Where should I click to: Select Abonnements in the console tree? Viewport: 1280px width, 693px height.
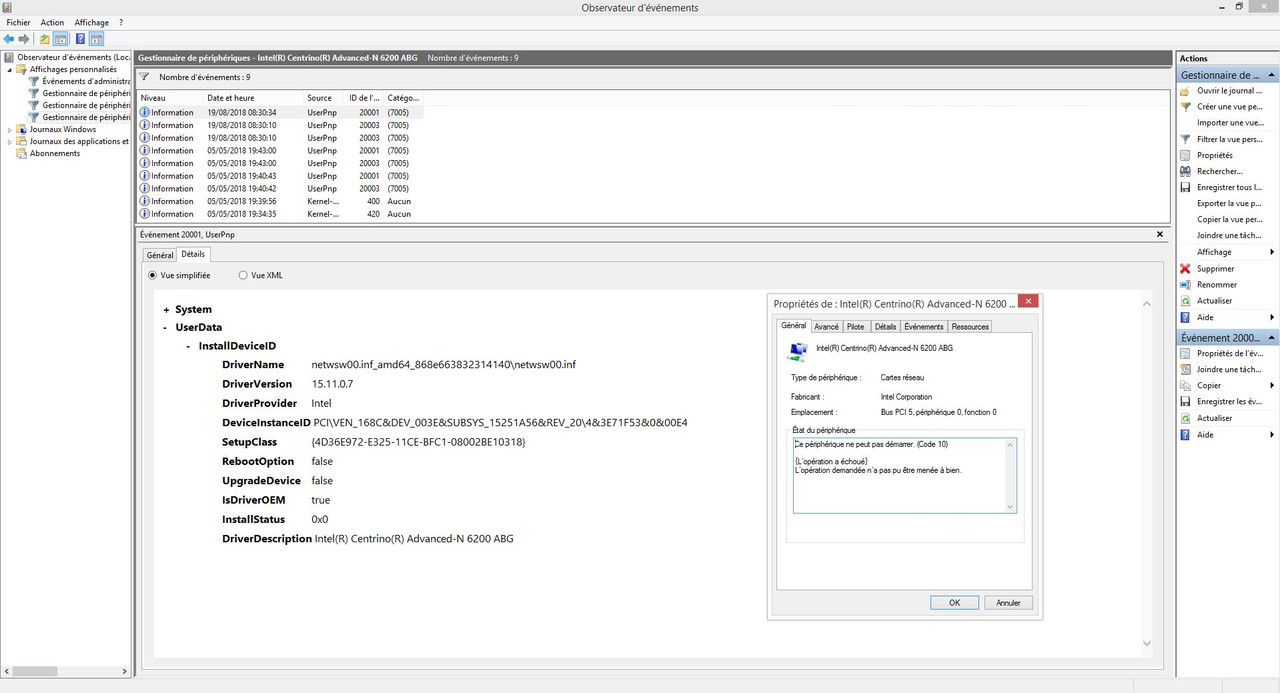pos(54,153)
